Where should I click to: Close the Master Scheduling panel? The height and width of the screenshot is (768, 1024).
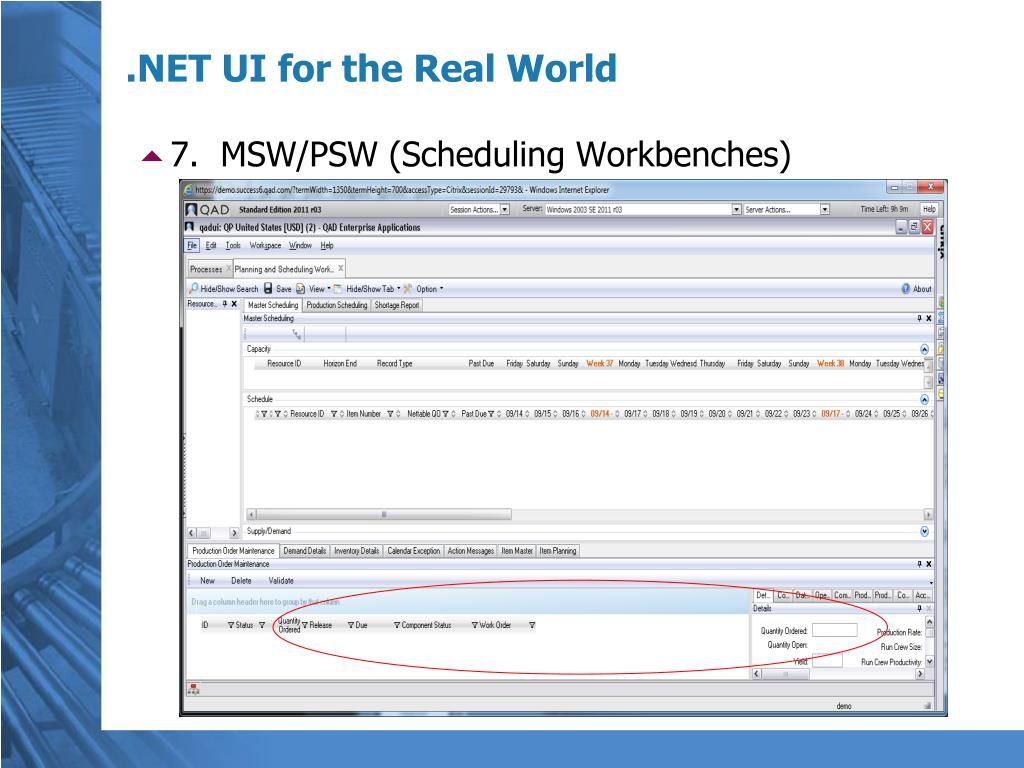[929, 318]
